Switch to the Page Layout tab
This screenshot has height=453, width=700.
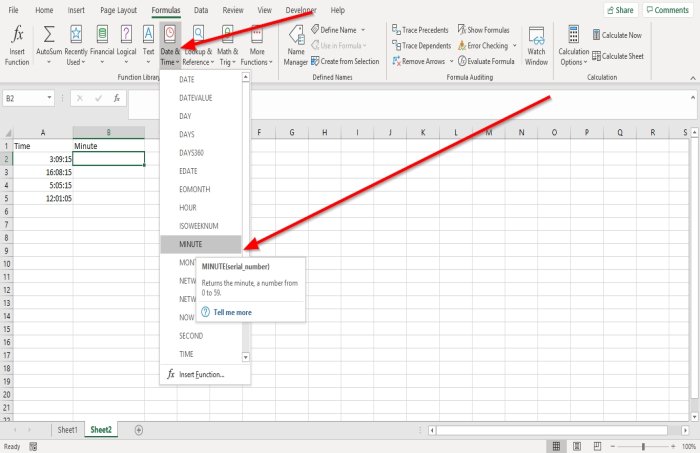[x=118, y=10]
